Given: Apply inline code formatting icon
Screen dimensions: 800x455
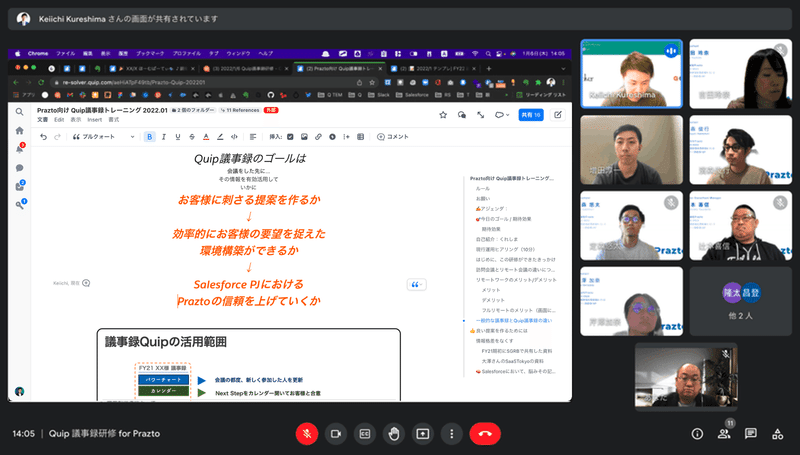Looking at the screenshot, I should (x=234, y=137).
